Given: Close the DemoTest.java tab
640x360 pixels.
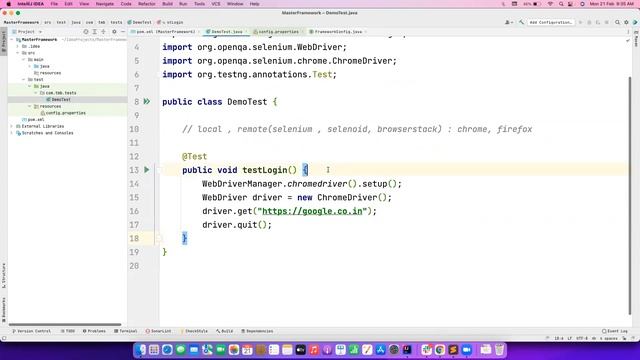Looking at the screenshot, I should pos(246,31).
